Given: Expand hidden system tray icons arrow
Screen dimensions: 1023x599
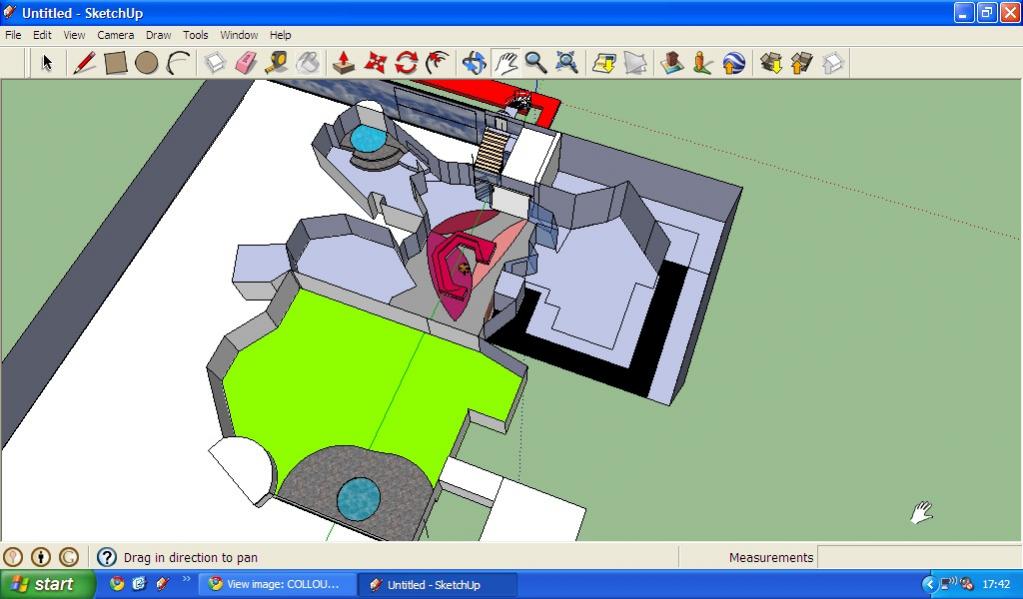Looking at the screenshot, I should point(929,584).
